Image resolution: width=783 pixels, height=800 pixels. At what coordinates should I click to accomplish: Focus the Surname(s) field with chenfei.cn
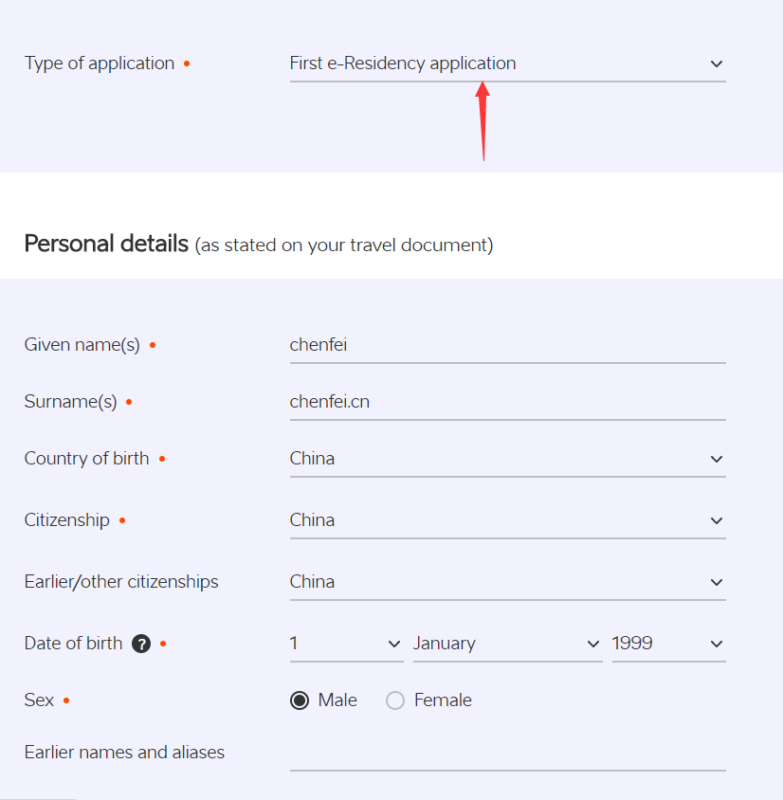pyautogui.click(x=508, y=402)
